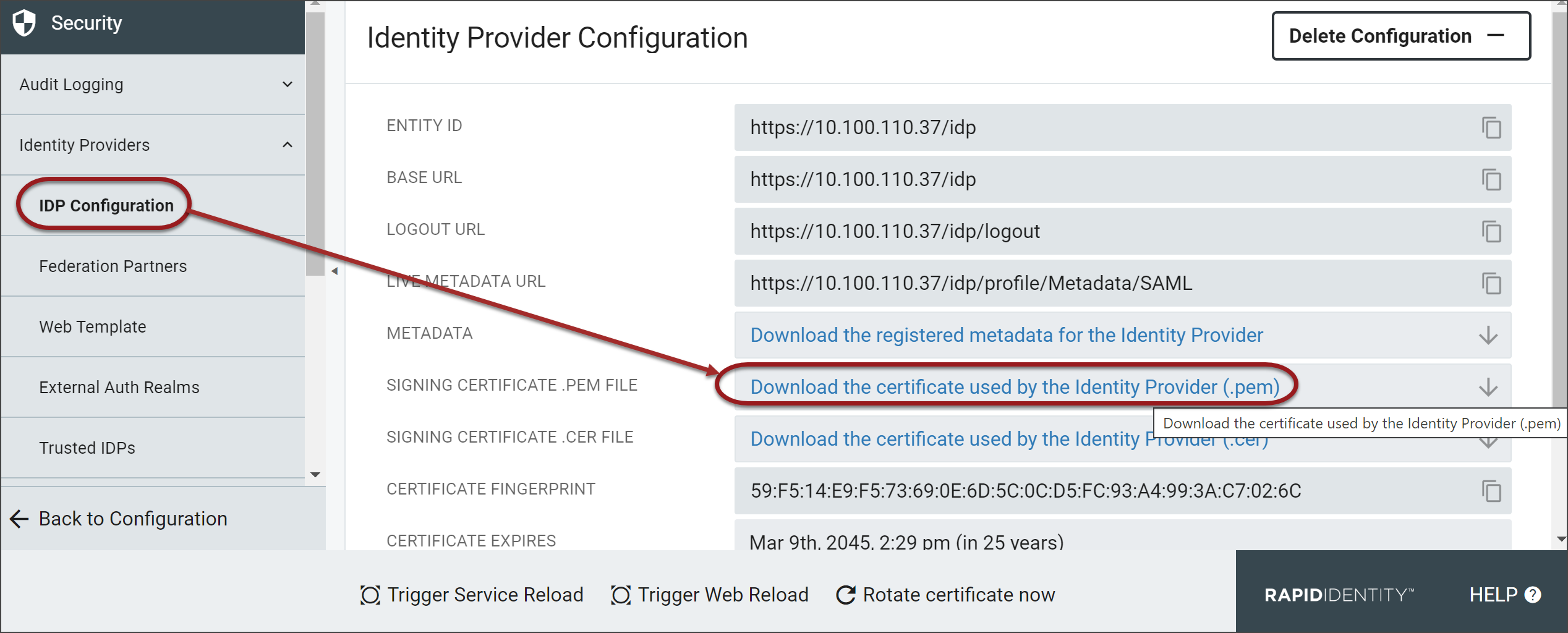Copy the Base URL value
This screenshot has height=633, width=1568.
click(x=1491, y=179)
